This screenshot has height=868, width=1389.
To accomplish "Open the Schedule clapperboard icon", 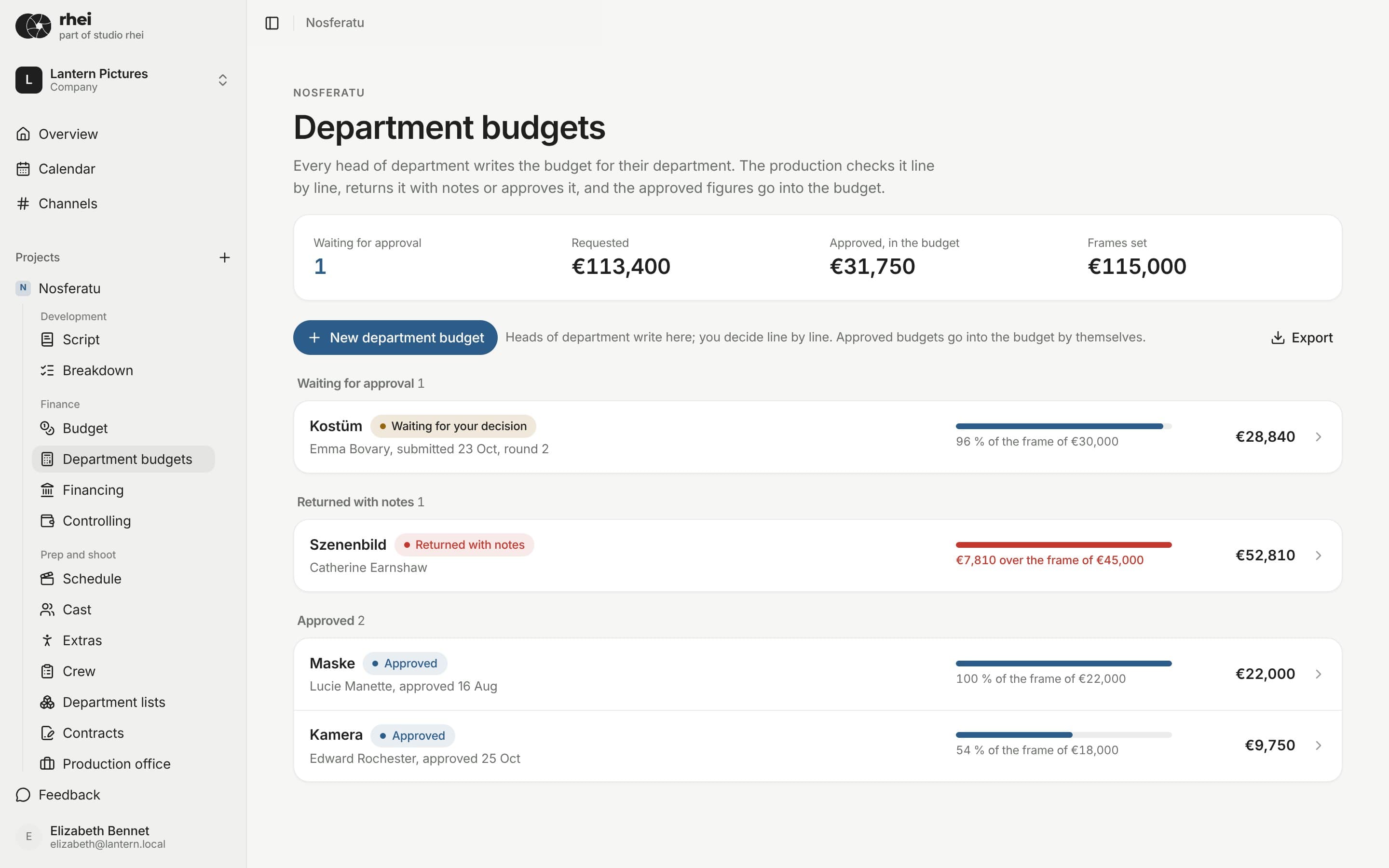I will [47, 579].
